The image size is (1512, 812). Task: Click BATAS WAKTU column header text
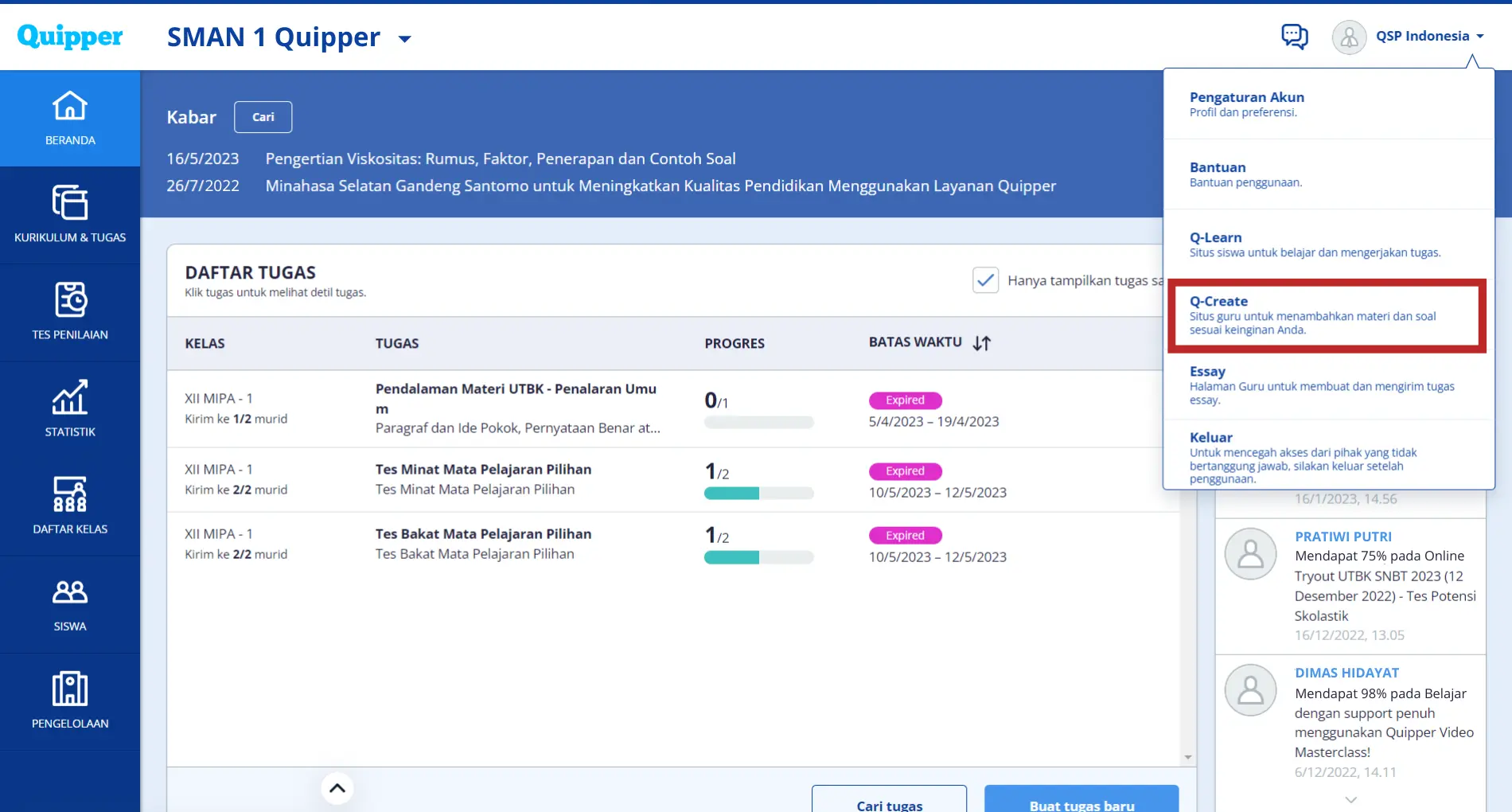pyautogui.click(x=915, y=342)
